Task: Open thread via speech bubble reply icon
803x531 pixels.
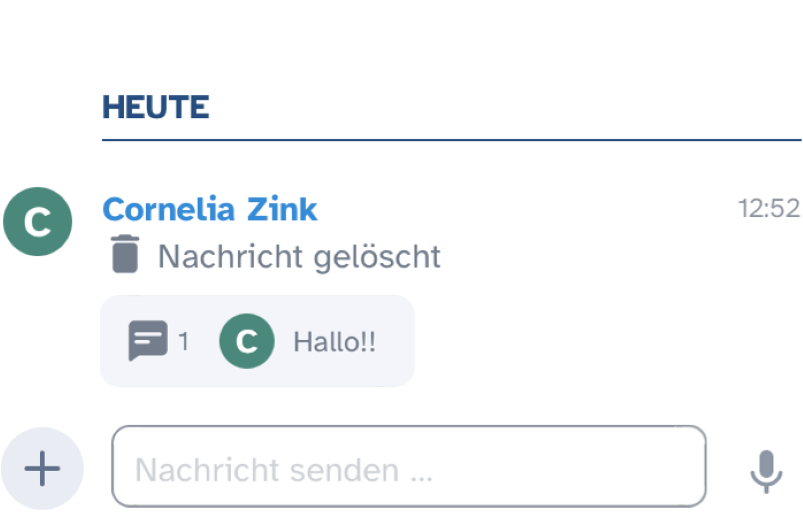Action: coord(146,341)
